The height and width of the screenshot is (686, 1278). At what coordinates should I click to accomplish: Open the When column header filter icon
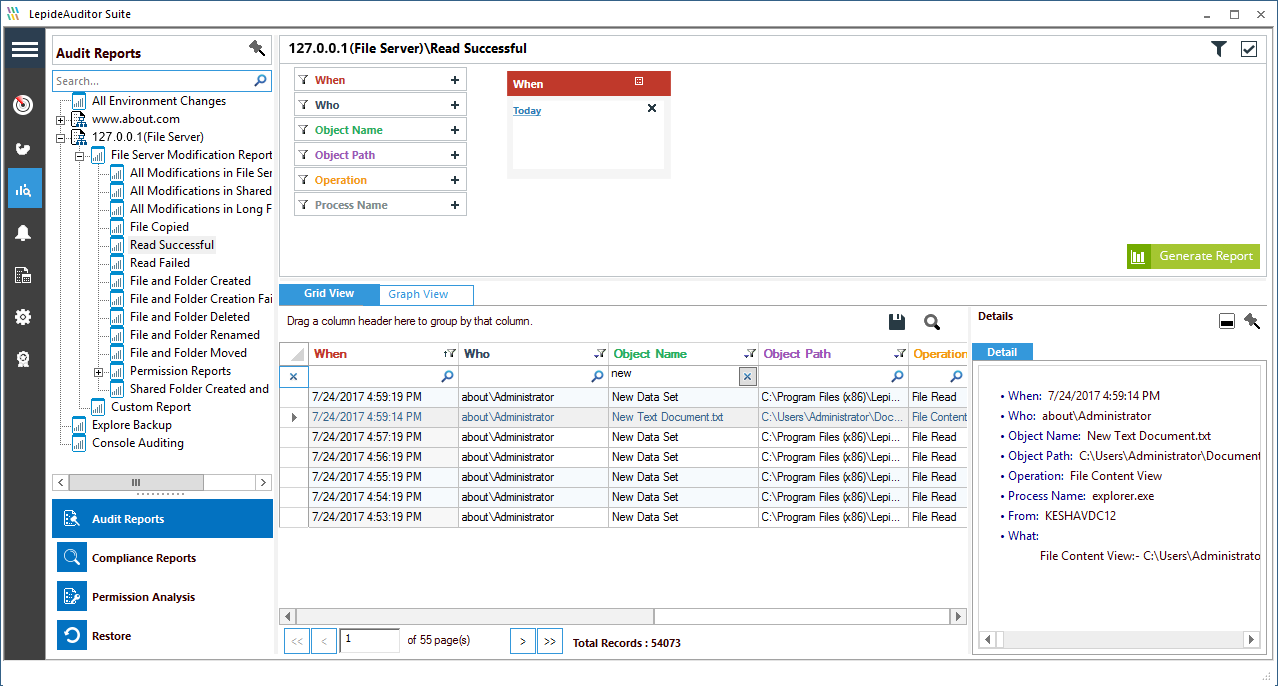click(x=449, y=354)
